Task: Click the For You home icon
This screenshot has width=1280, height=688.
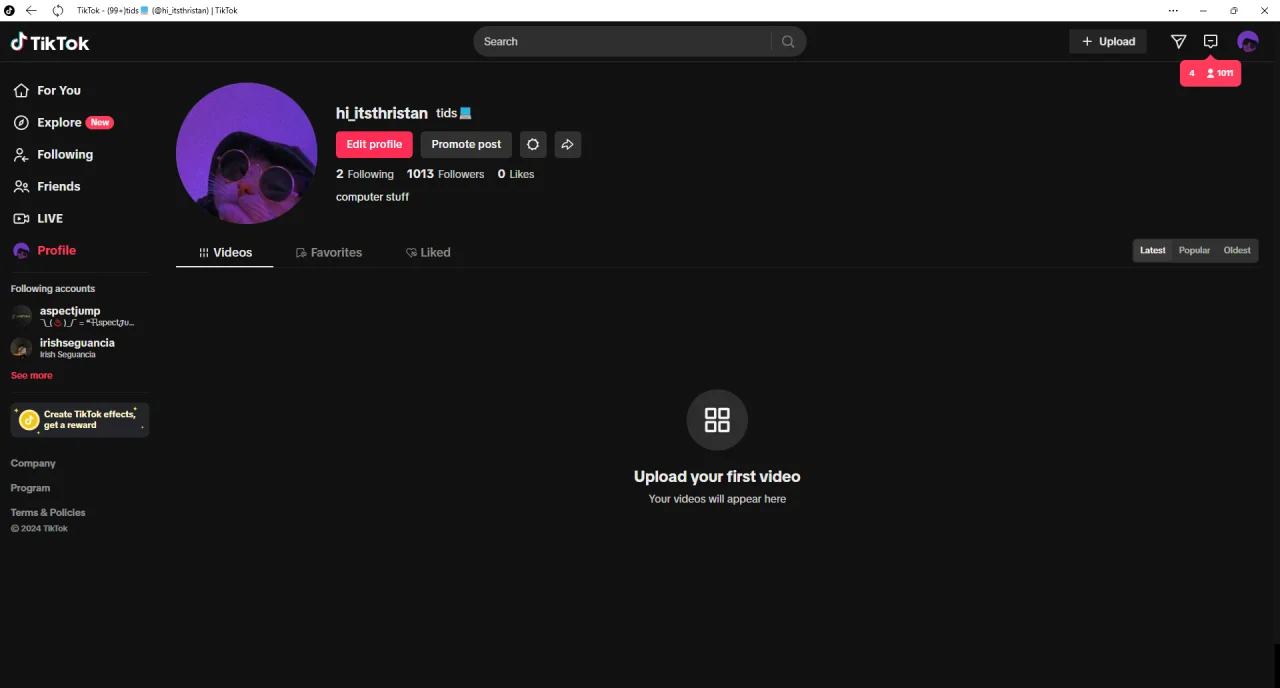Action: tap(21, 90)
